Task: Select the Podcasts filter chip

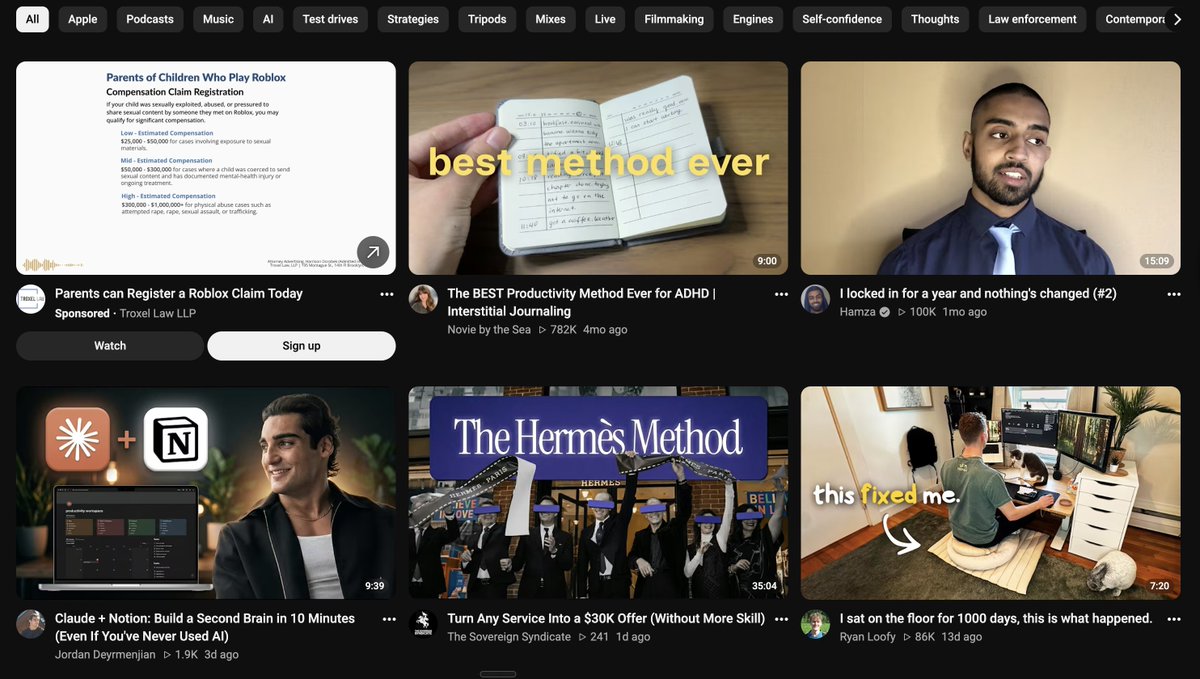Action: (150, 19)
